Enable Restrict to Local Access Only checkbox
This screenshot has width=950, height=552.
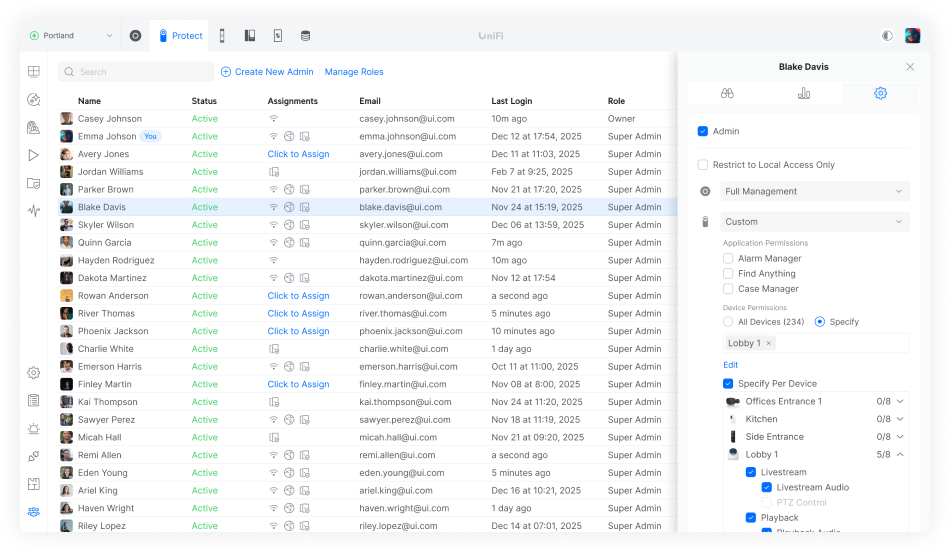tap(703, 165)
